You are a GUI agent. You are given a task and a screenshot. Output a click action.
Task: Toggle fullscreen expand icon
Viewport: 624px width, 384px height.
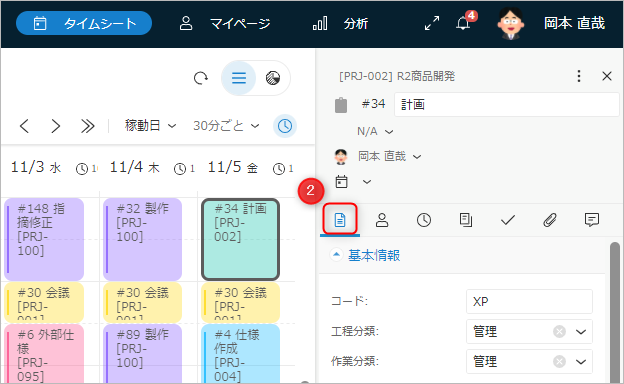pyautogui.click(x=432, y=23)
